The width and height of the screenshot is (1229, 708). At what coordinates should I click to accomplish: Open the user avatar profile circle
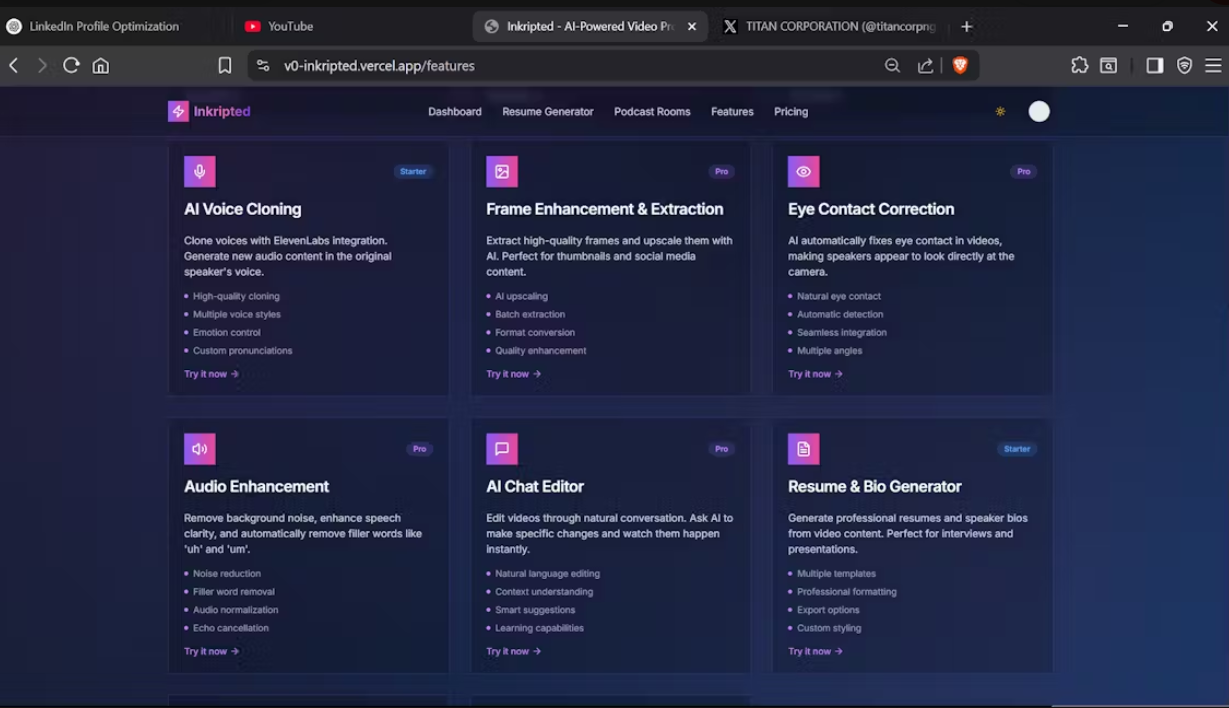(1039, 112)
